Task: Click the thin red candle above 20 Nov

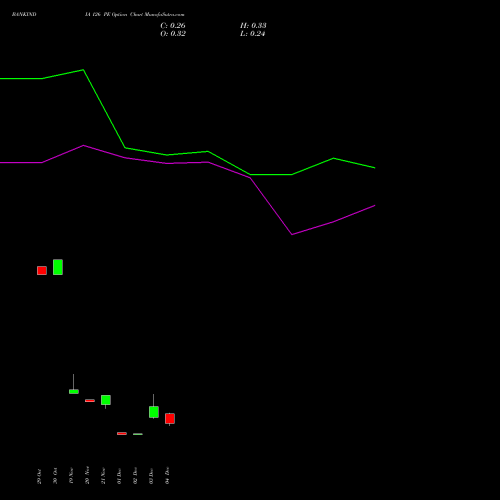Action: click(90, 400)
